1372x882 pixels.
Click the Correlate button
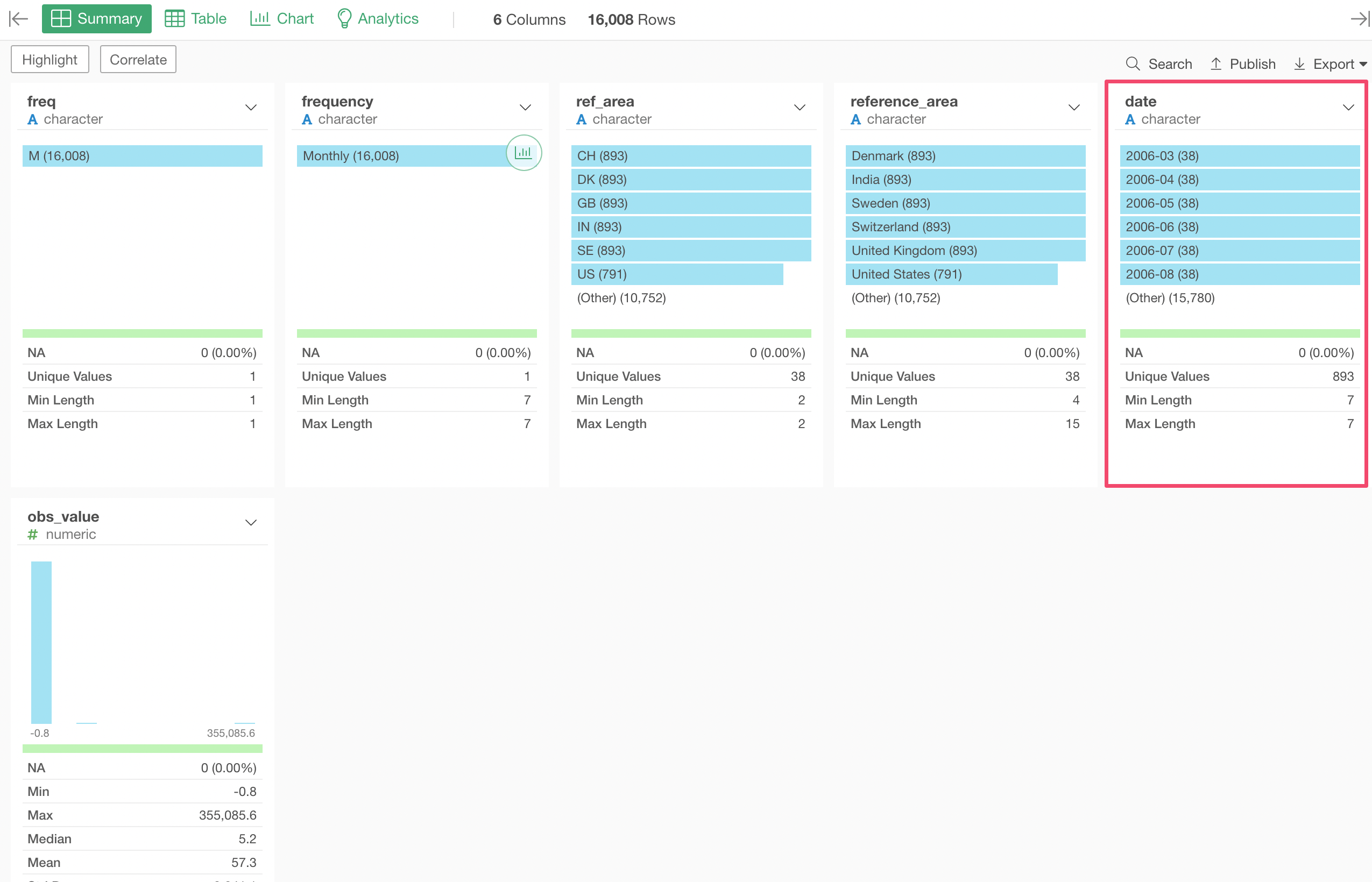tap(138, 60)
